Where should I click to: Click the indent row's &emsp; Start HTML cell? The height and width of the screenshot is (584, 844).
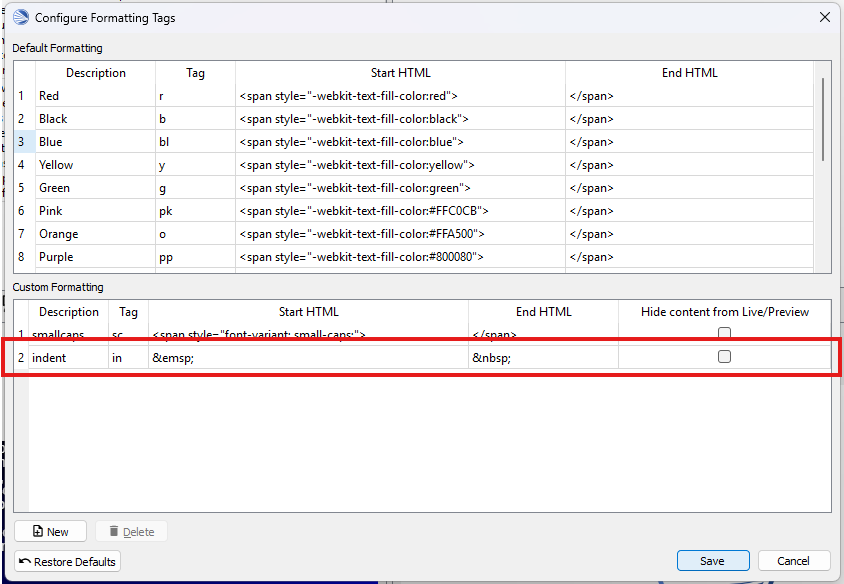click(308, 357)
